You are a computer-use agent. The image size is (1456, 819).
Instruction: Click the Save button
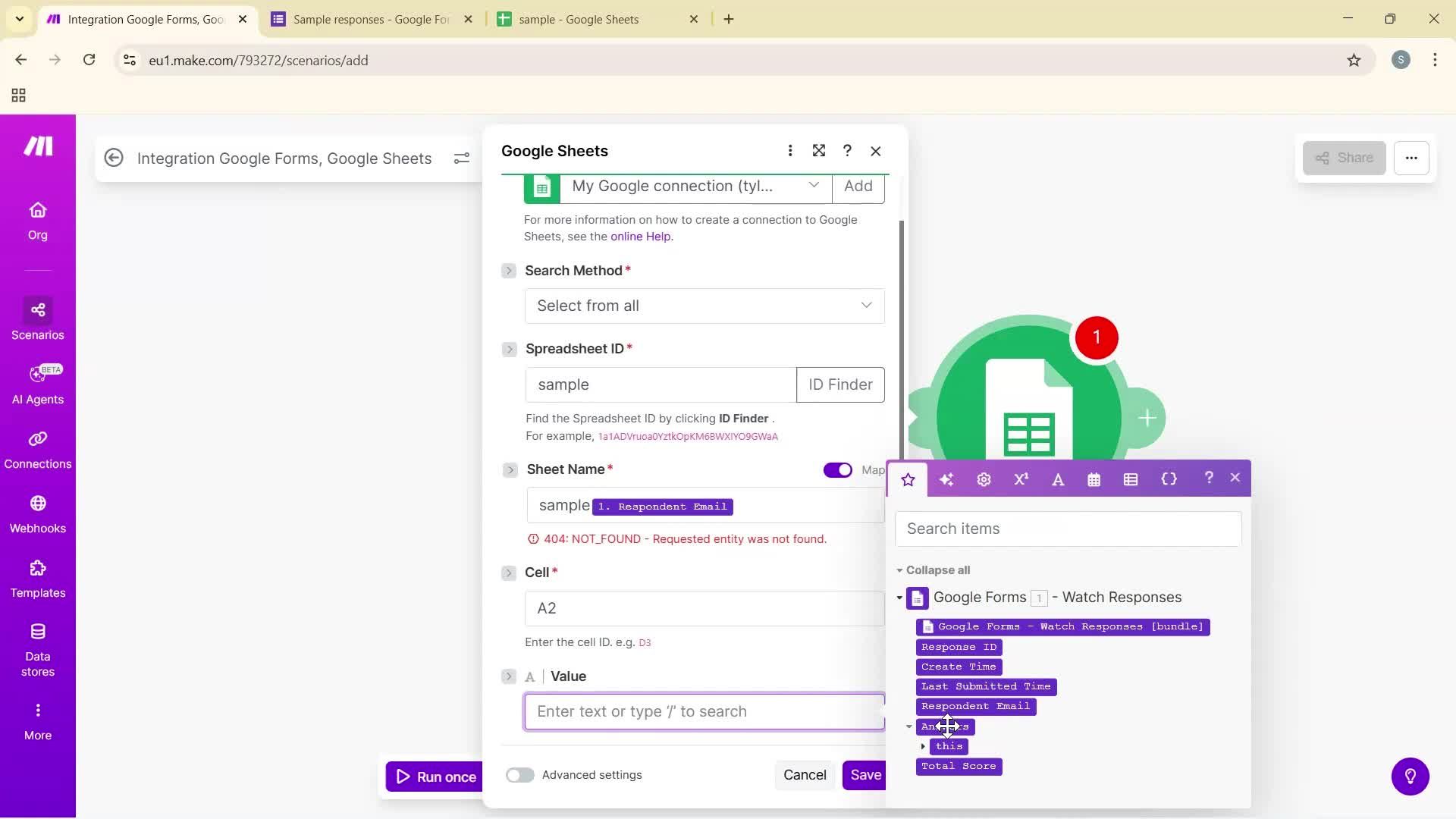(865, 775)
